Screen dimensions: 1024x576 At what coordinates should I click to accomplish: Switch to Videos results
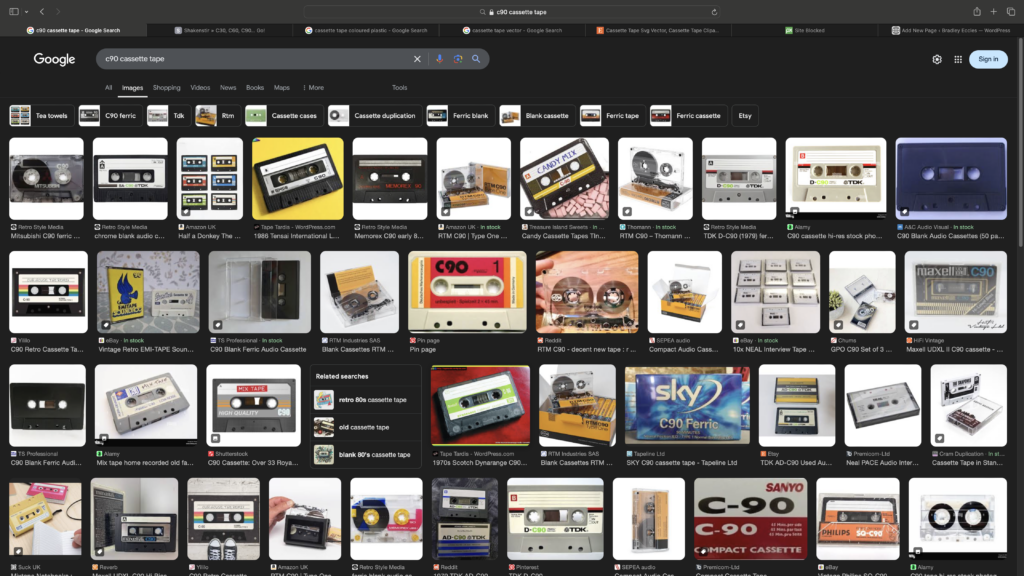click(x=200, y=88)
